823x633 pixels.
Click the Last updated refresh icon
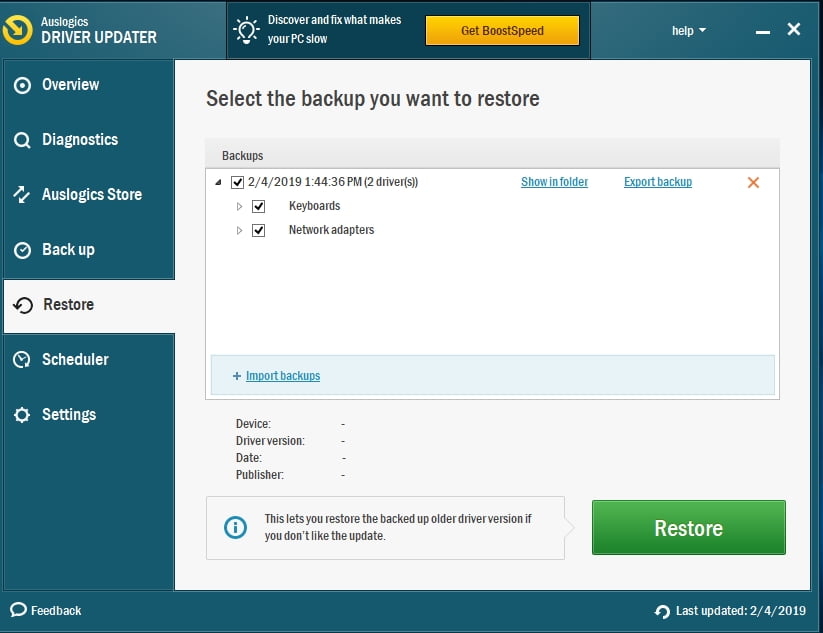pyautogui.click(x=662, y=611)
